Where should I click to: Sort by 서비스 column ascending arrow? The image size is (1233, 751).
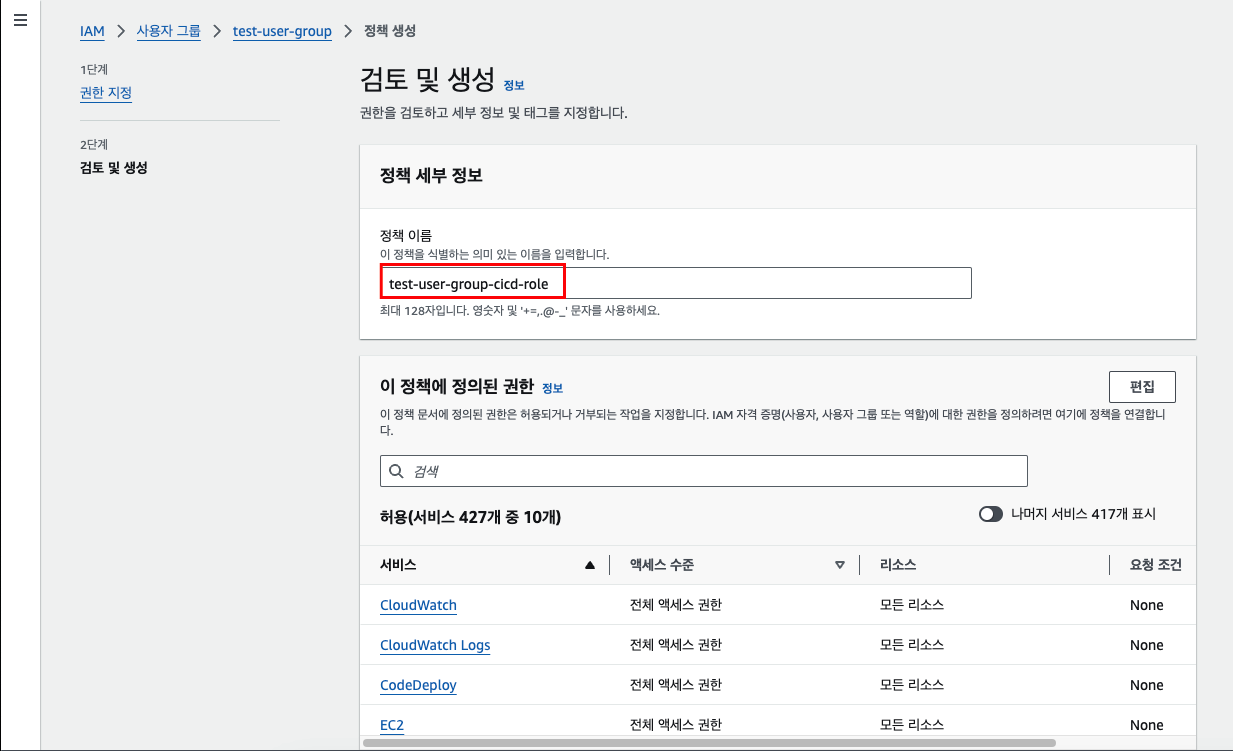[x=590, y=565]
